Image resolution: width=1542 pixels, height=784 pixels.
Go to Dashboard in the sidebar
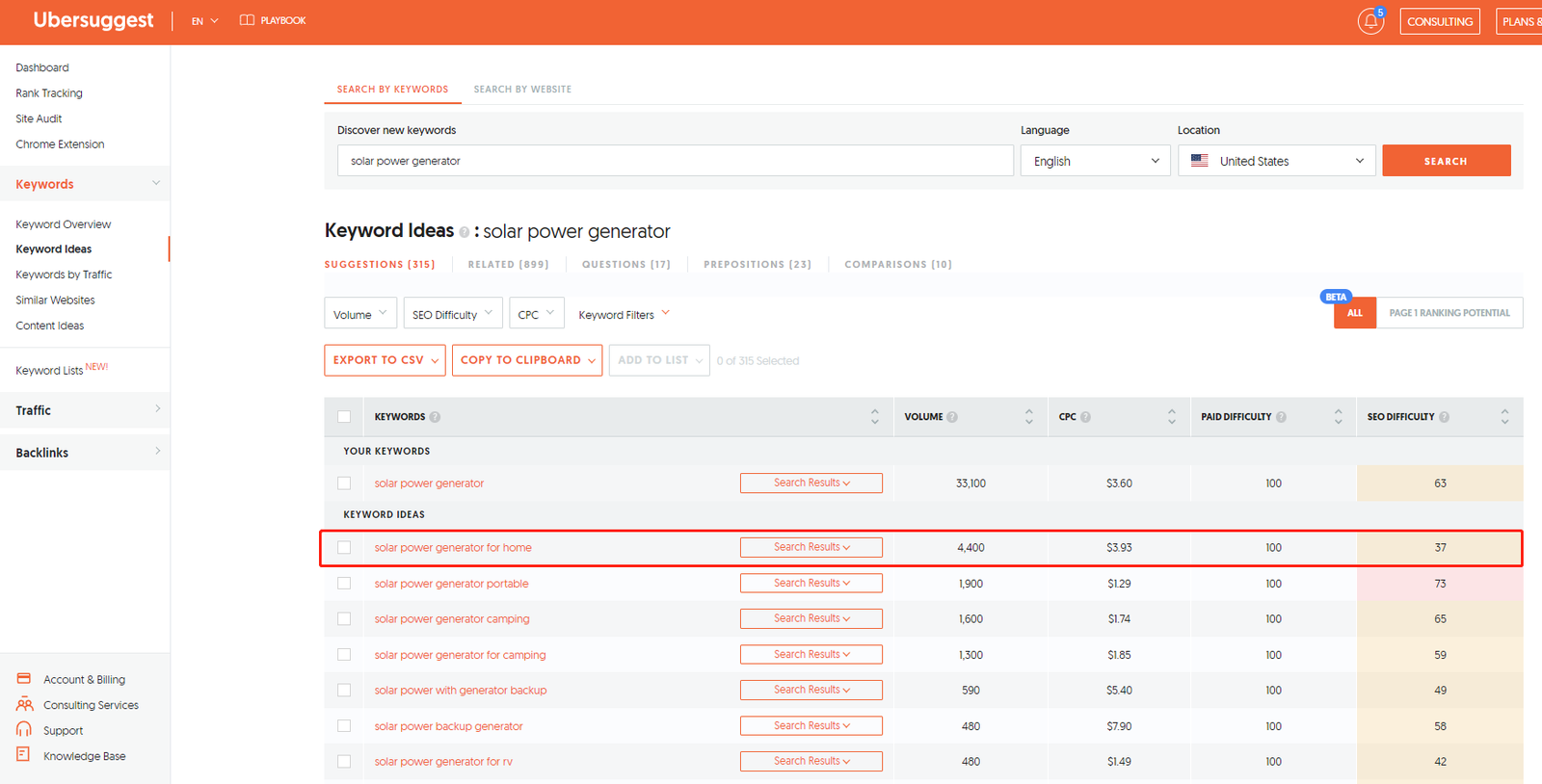(42, 67)
